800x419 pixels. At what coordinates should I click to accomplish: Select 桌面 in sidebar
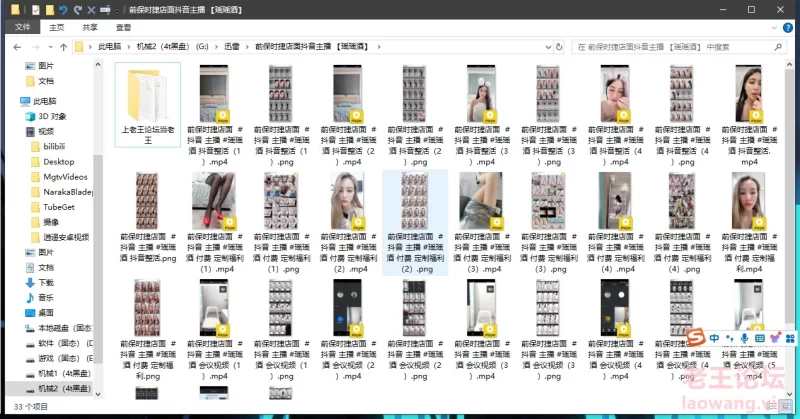[x=45, y=313]
